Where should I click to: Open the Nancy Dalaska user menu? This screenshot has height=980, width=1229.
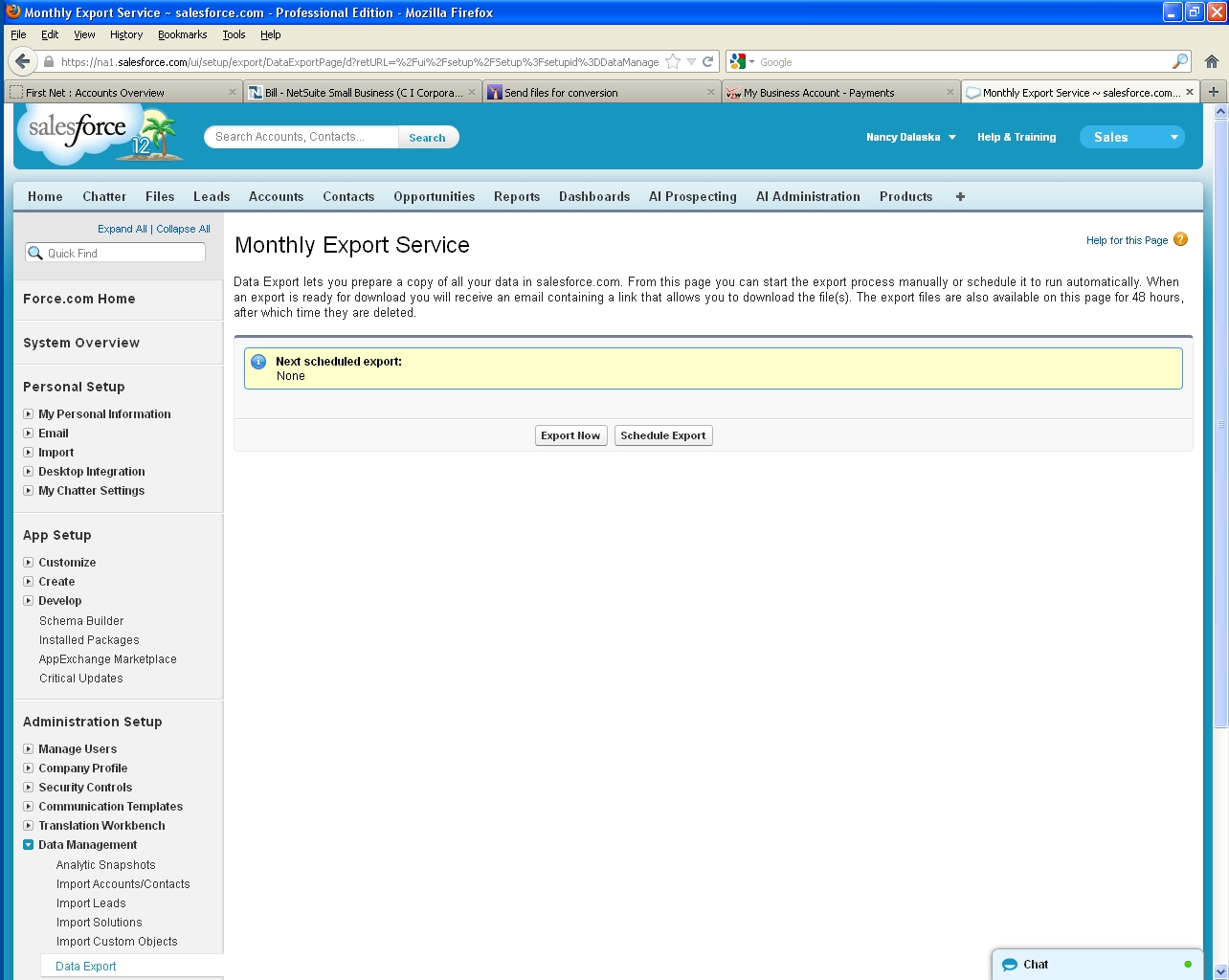tap(910, 137)
